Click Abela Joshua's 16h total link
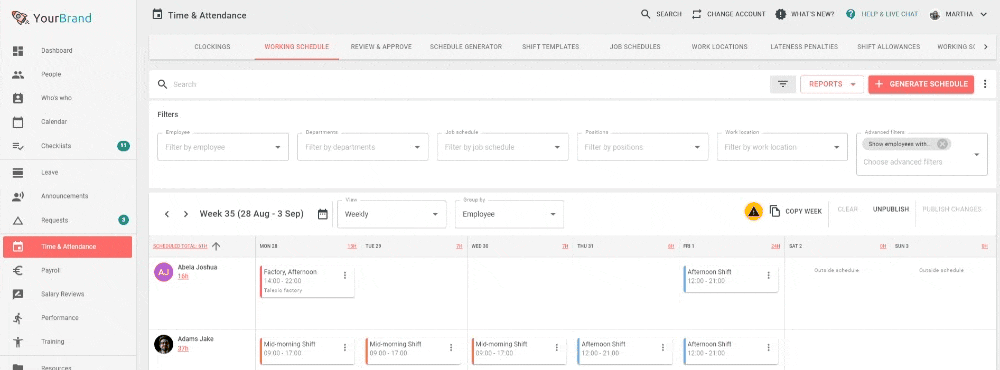The image size is (1000, 370). (183, 276)
